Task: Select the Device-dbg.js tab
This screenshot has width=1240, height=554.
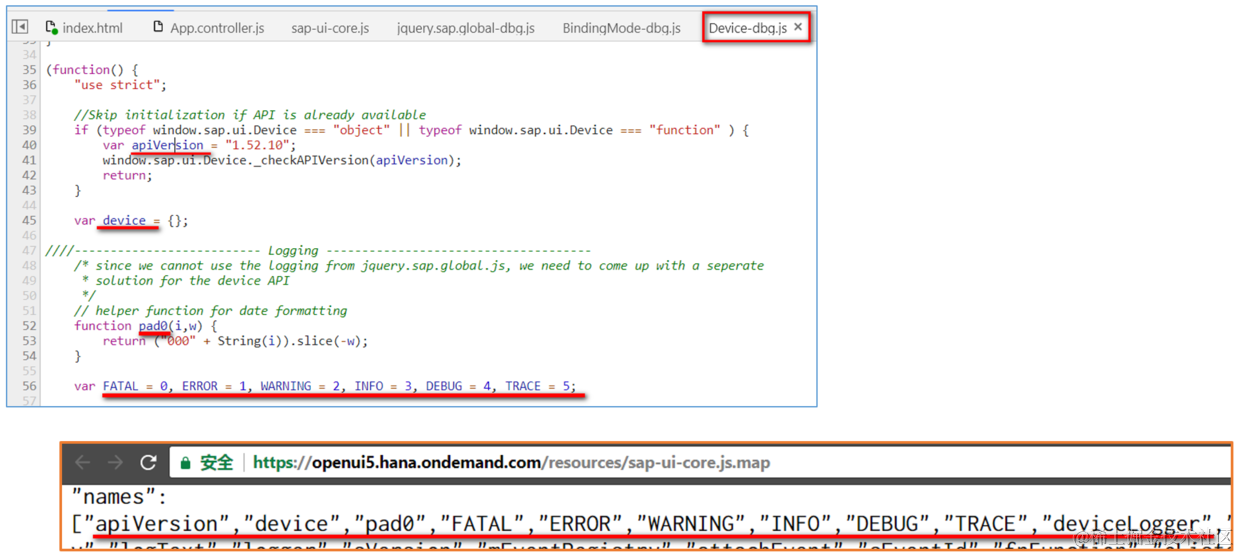Action: pyautogui.click(x=747, y=28)
